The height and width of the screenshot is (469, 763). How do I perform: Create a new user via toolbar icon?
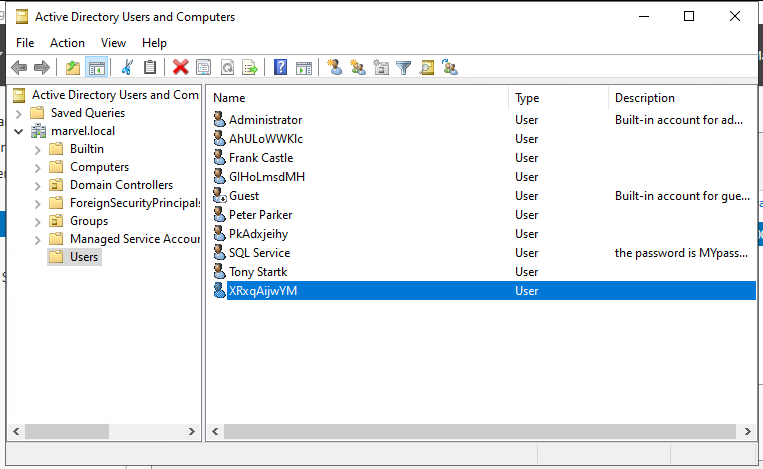335,67
